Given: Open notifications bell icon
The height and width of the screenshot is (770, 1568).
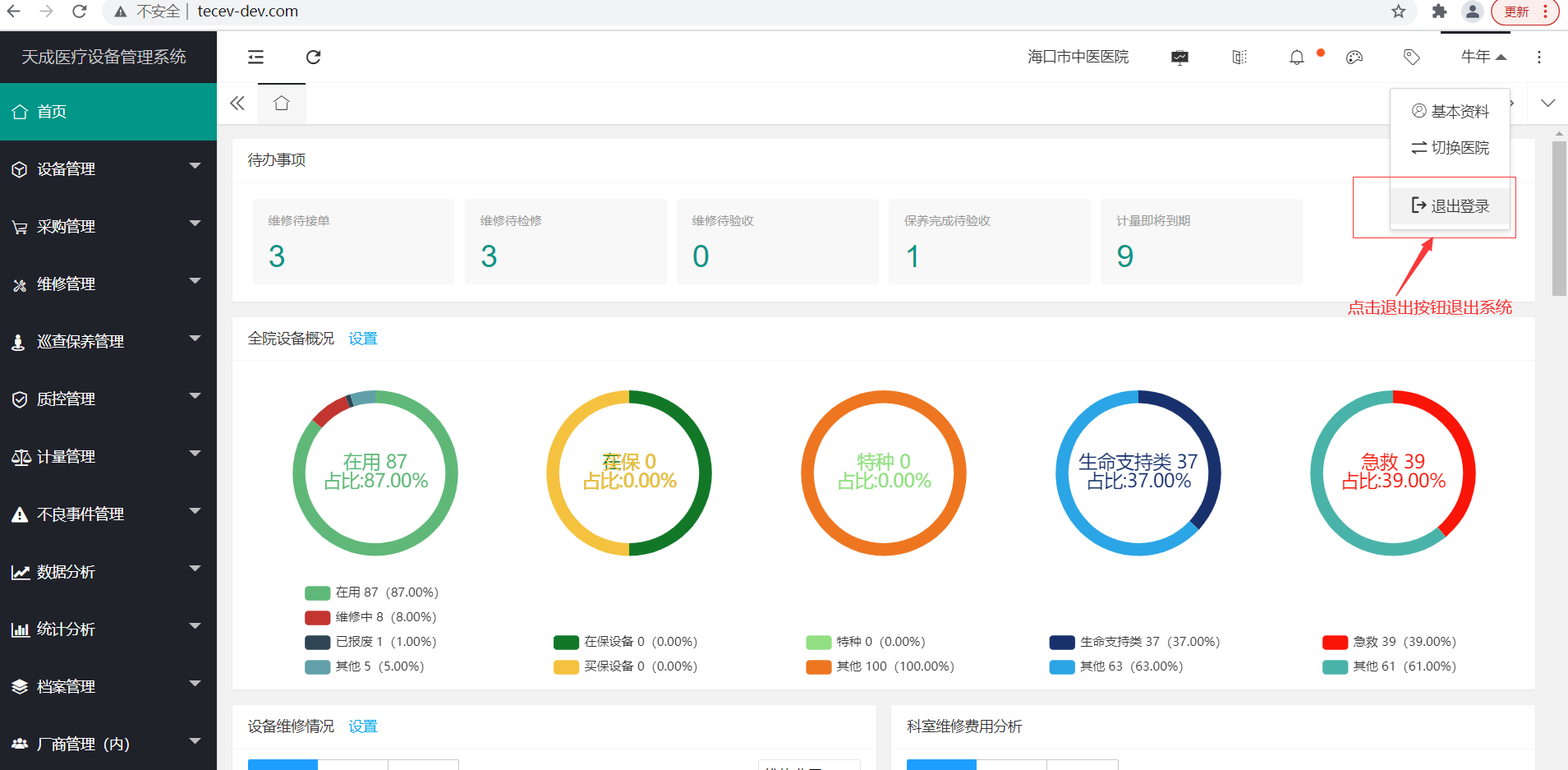Looking at the screenshot, I should pyautogui.click(x=1297, y=57).
